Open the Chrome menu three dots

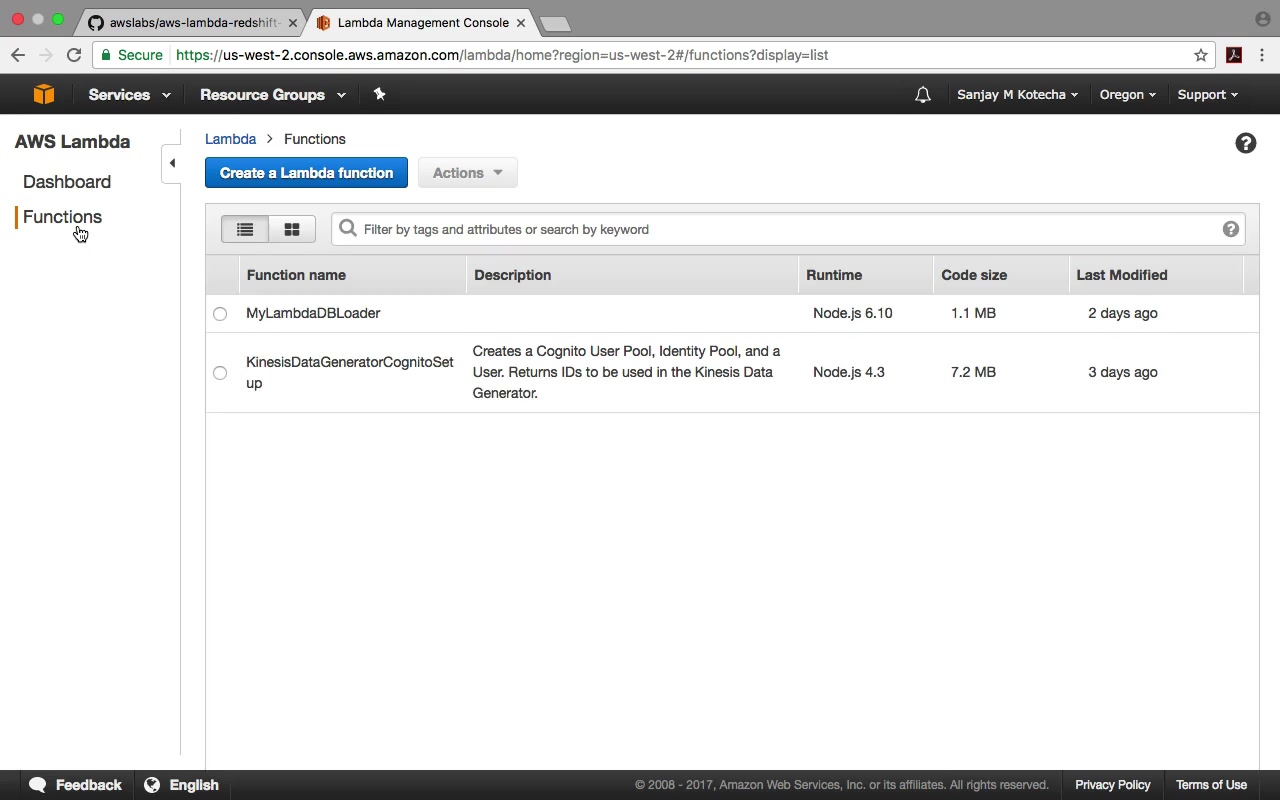click(x=1262, y=55)
